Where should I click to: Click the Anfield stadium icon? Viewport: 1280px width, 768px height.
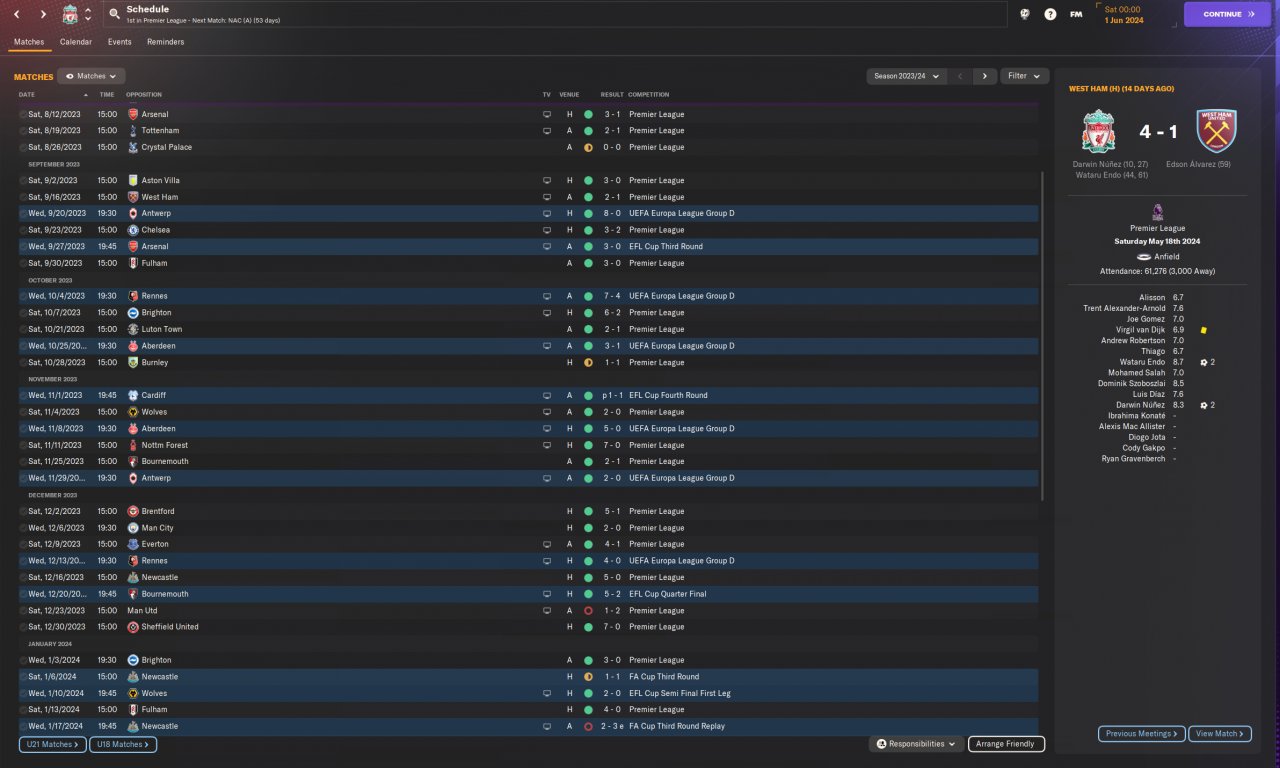pos(1146,257)
